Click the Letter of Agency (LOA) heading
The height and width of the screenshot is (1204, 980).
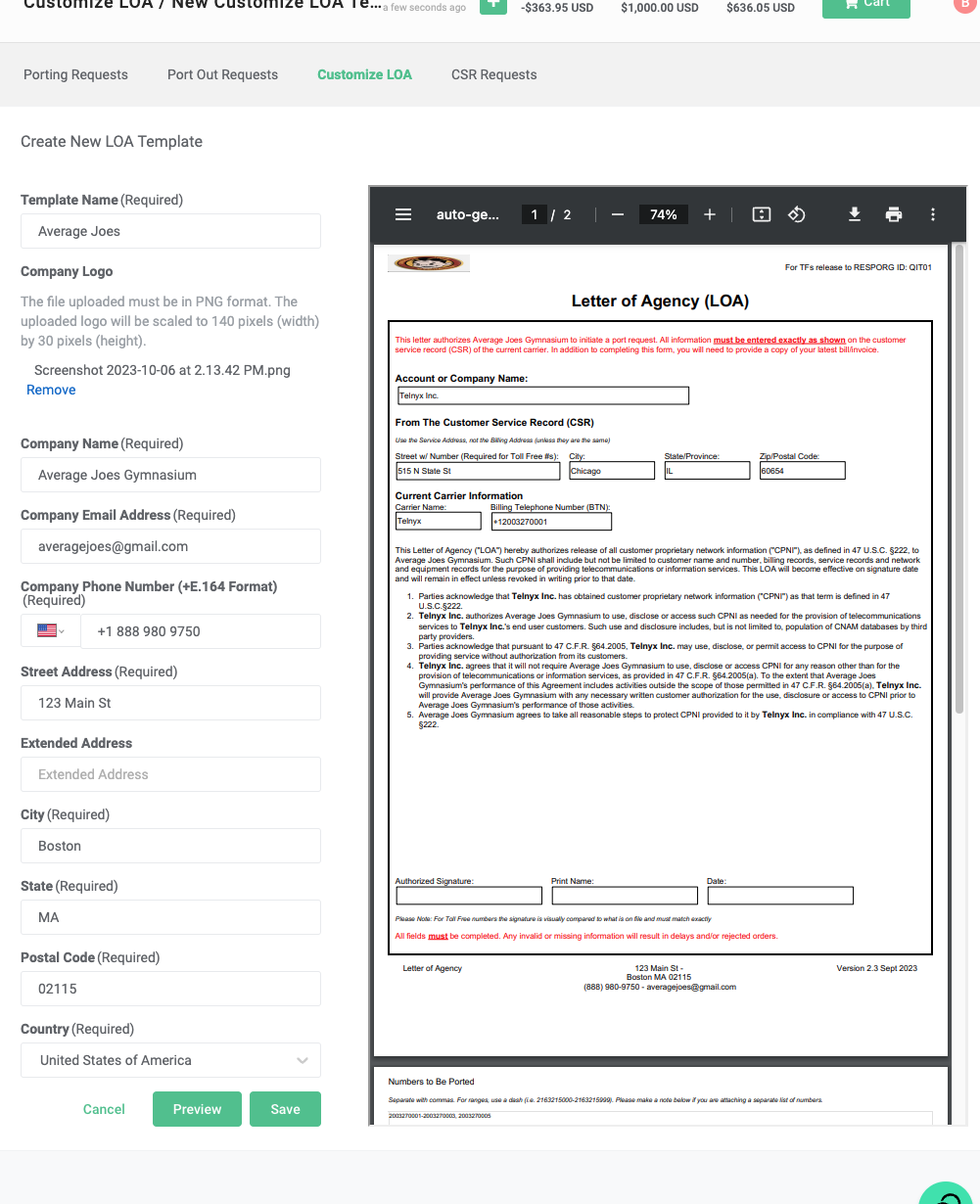[660, 301]
